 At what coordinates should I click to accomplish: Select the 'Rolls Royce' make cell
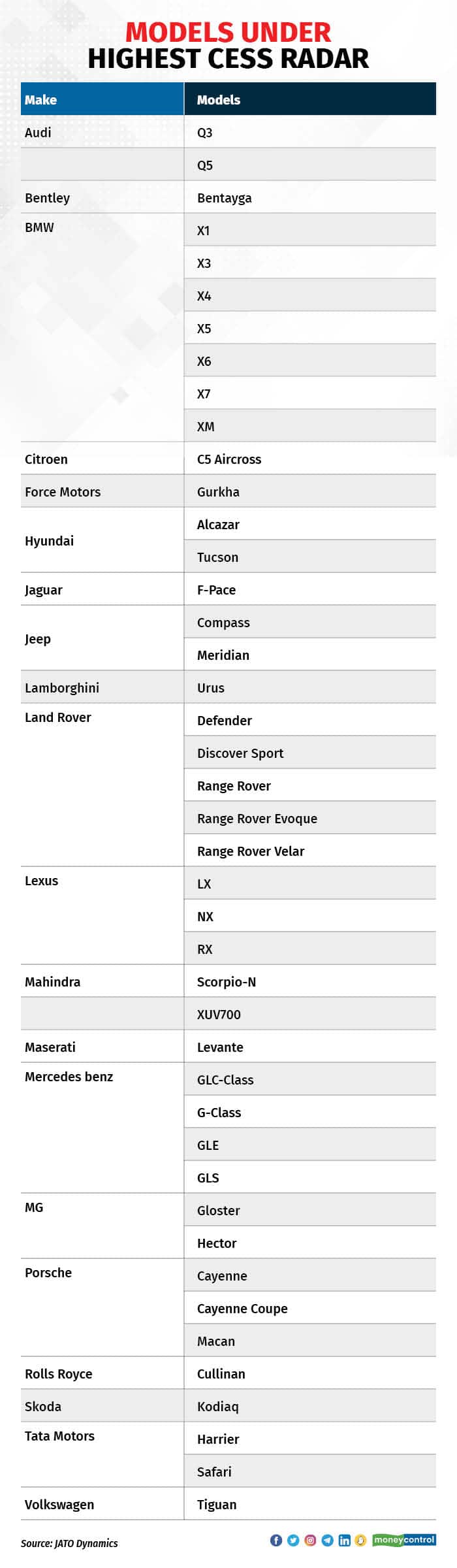59,1374
